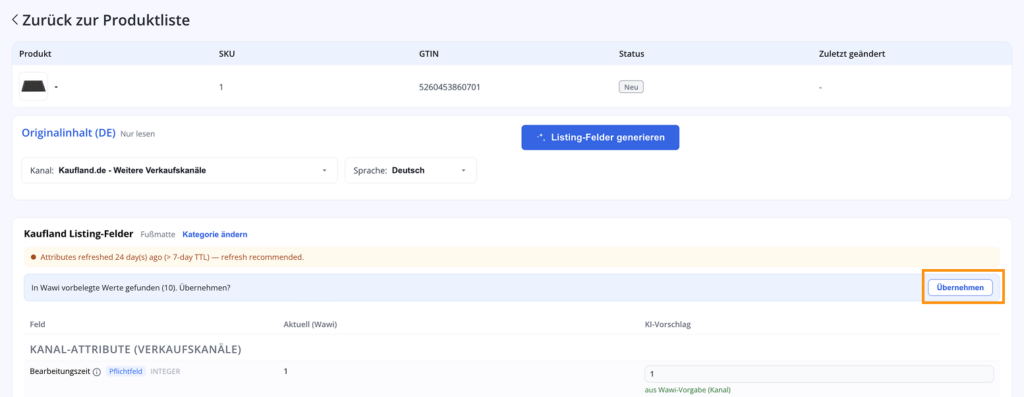Click the back chevron arrow icon
This screenshot has height=397, width=1024.
pos(15,20)
